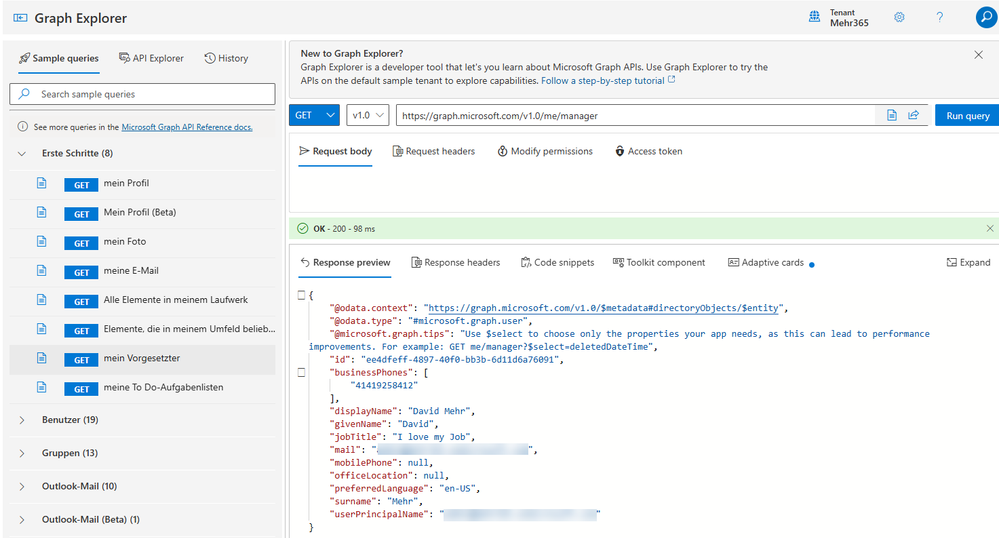Switch to History tab
The image size is (999, 538).
click(226, 58)
